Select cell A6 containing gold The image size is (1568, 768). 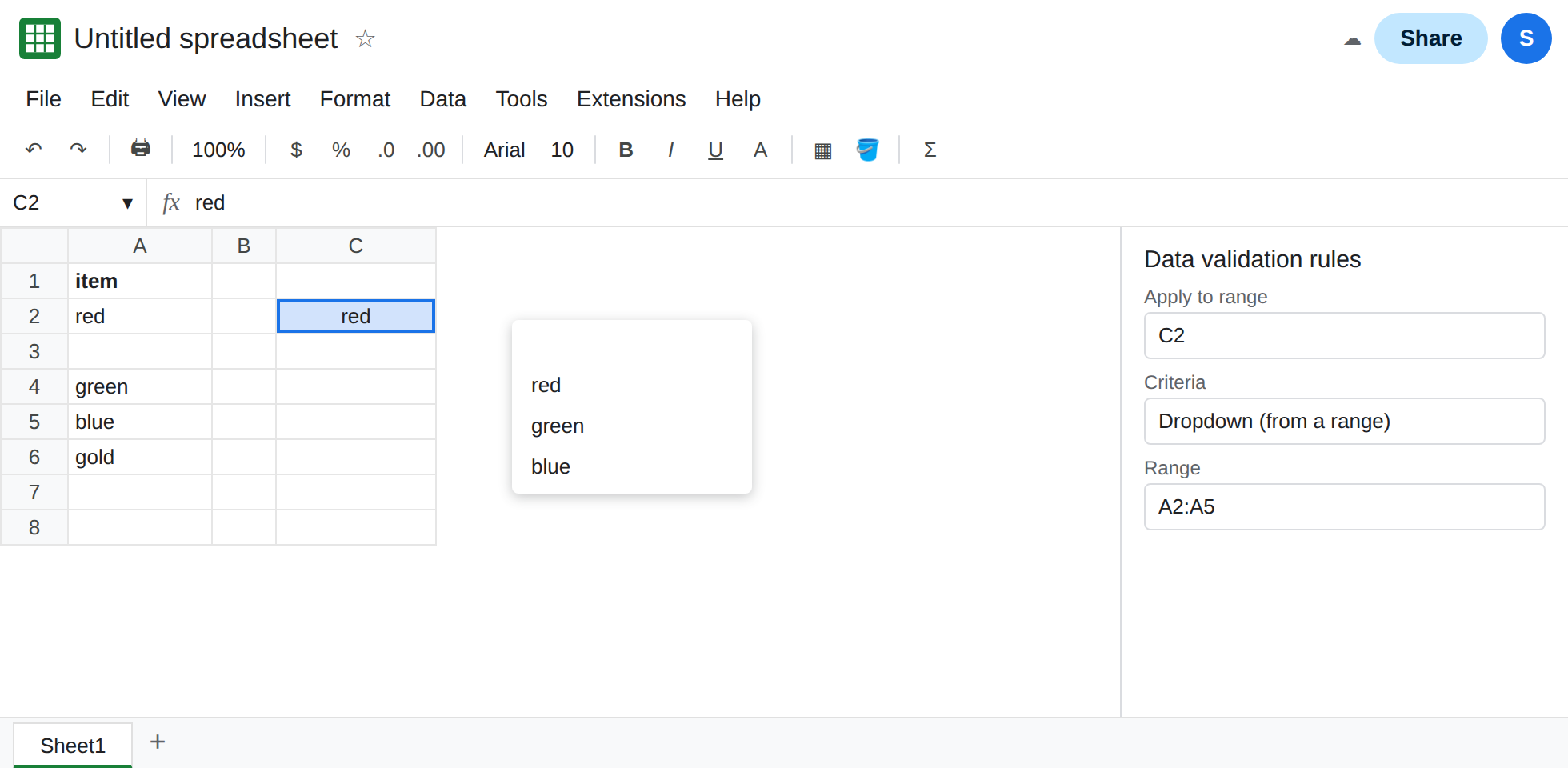coord(140,457)
